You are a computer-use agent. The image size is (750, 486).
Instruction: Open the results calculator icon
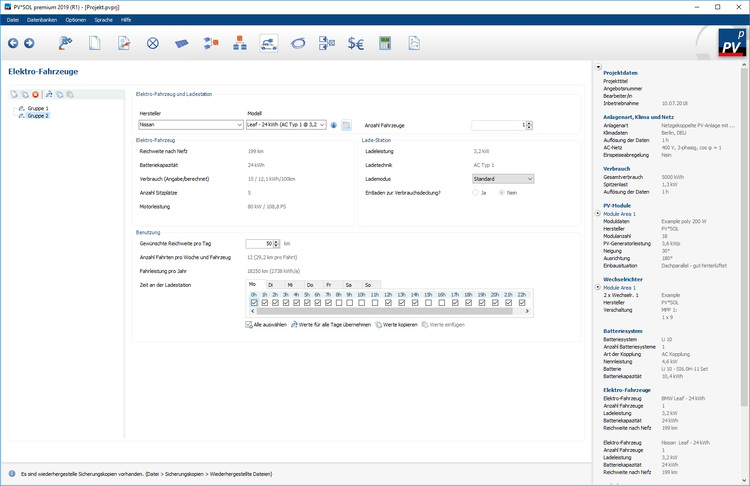pyautogui.click(x=384, y=43)
